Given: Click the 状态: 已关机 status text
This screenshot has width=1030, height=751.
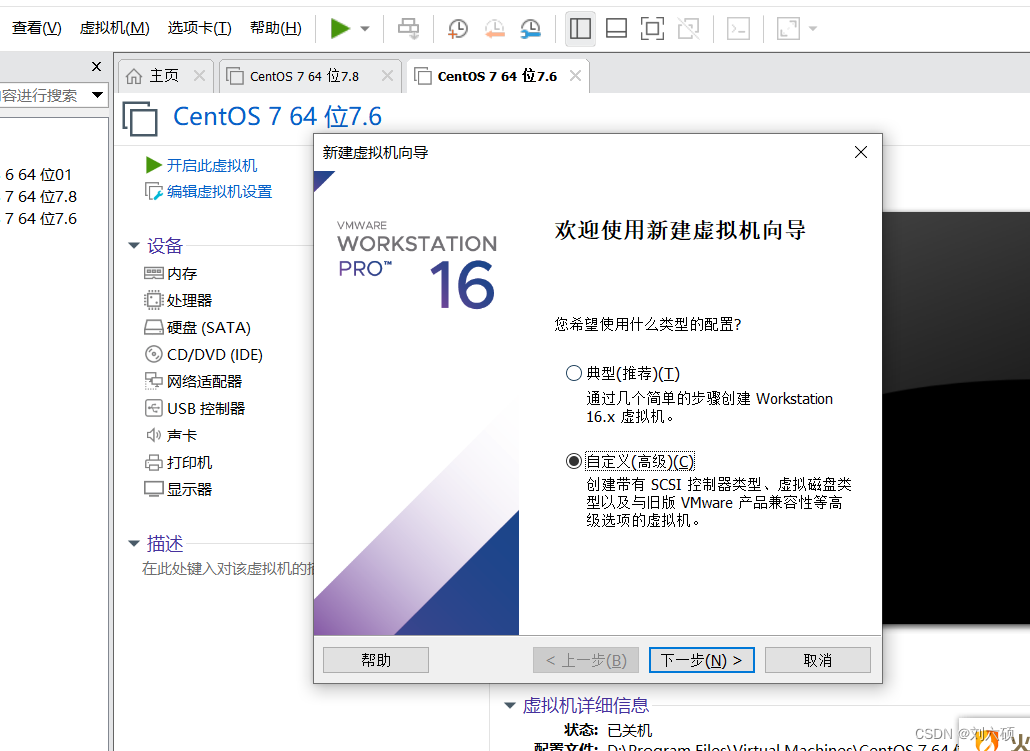Looking at the screenshot, I should (608, 730).
